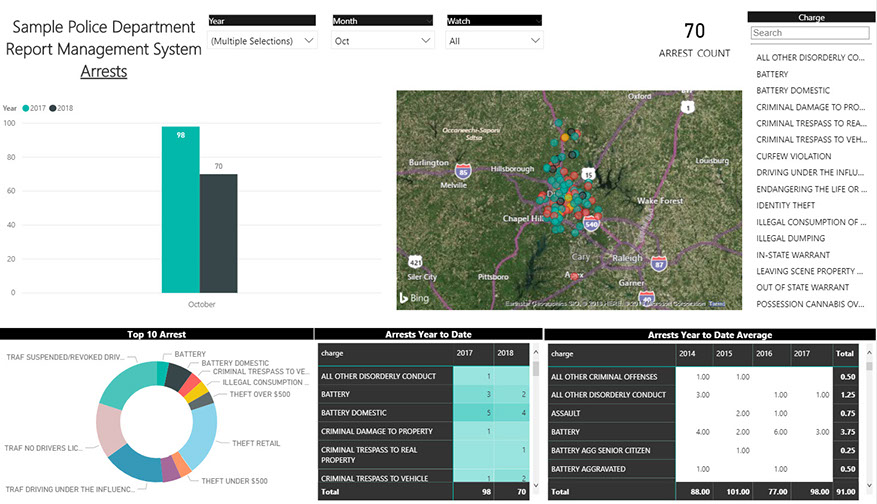Click the underlined Arrests title
This screenshot has width=877, height=504.
point(104,72)
